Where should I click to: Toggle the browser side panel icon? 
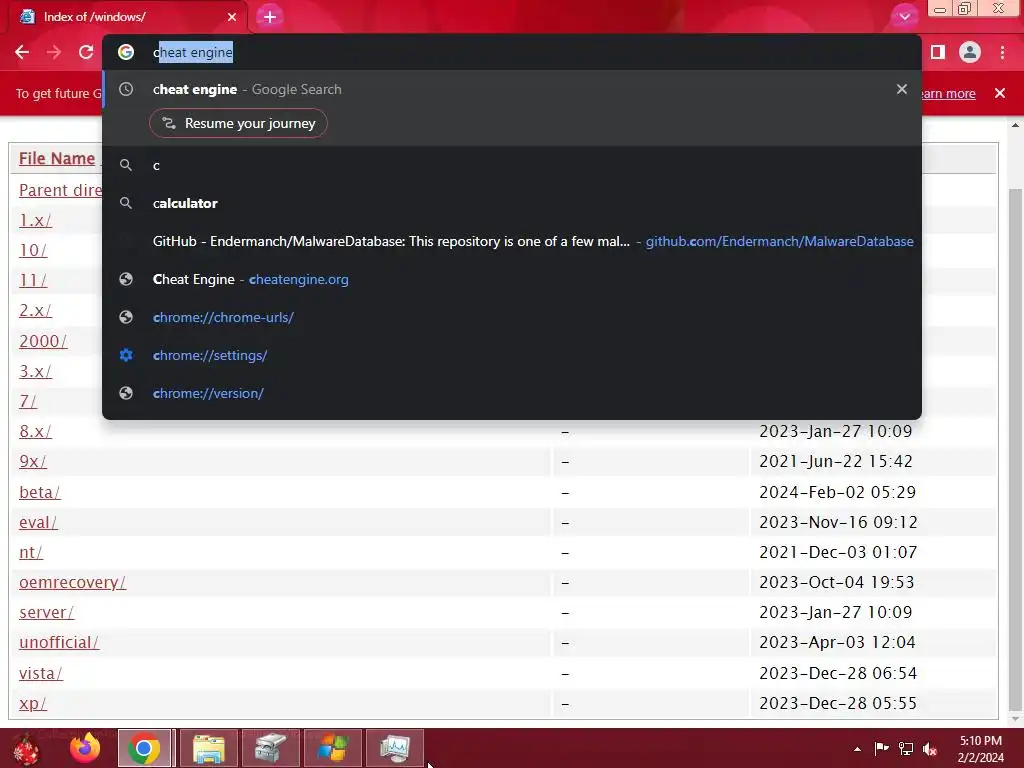coord(938,52)
